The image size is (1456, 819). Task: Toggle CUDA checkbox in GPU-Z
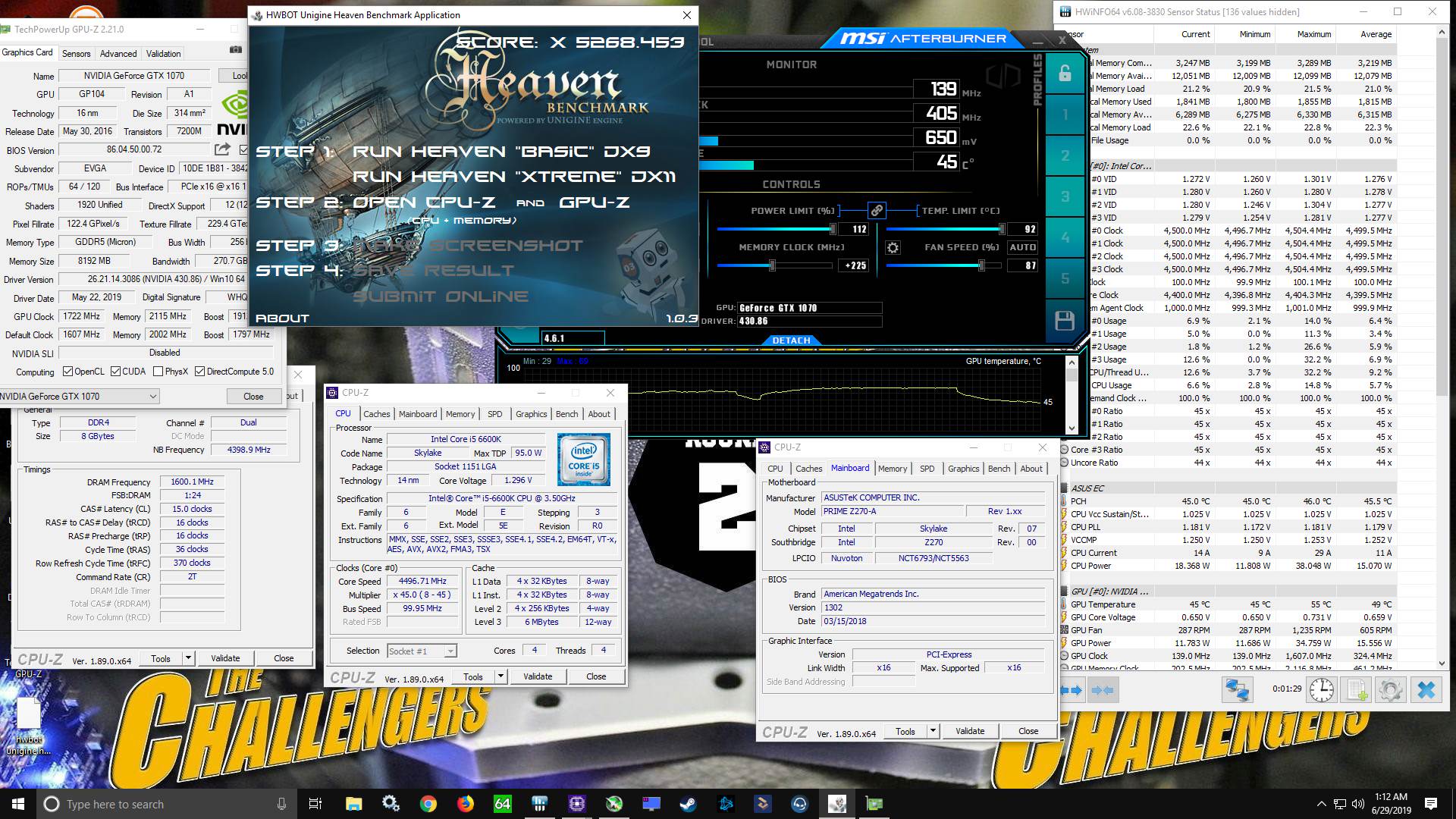coord(115,372)
